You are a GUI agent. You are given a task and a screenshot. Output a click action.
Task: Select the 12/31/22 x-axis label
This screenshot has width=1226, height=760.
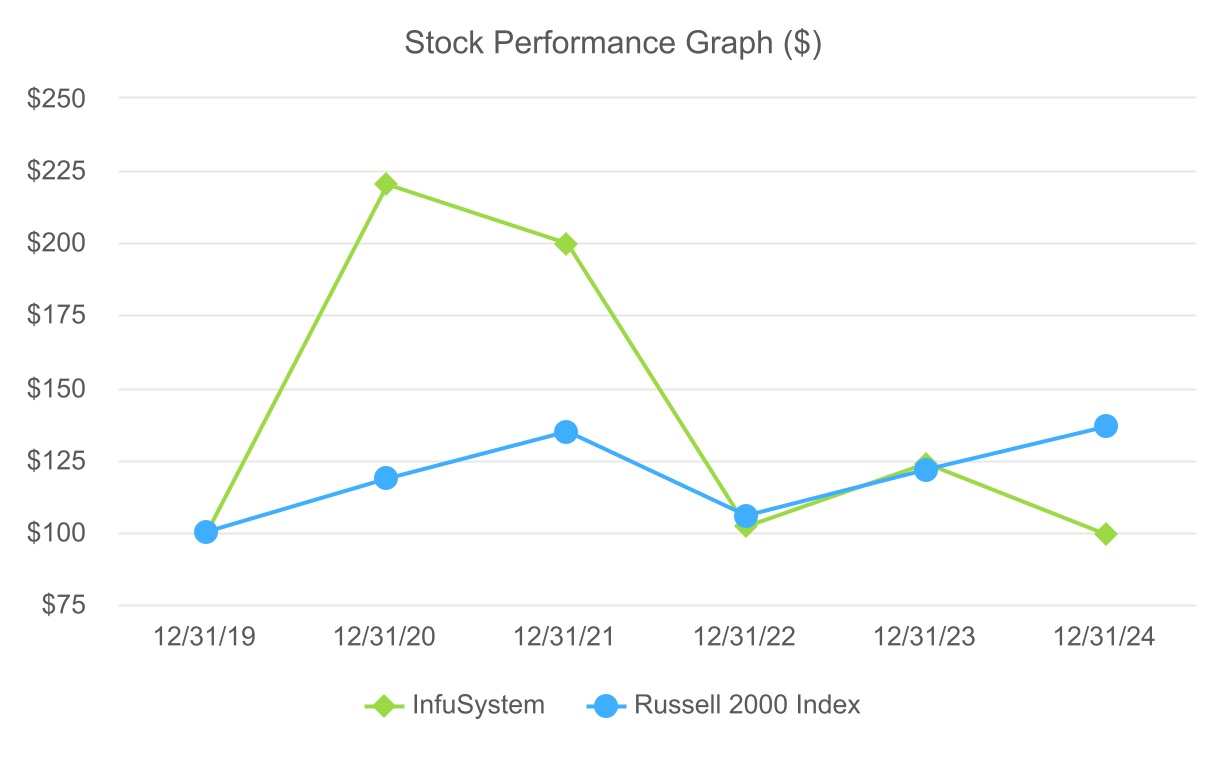746,638
